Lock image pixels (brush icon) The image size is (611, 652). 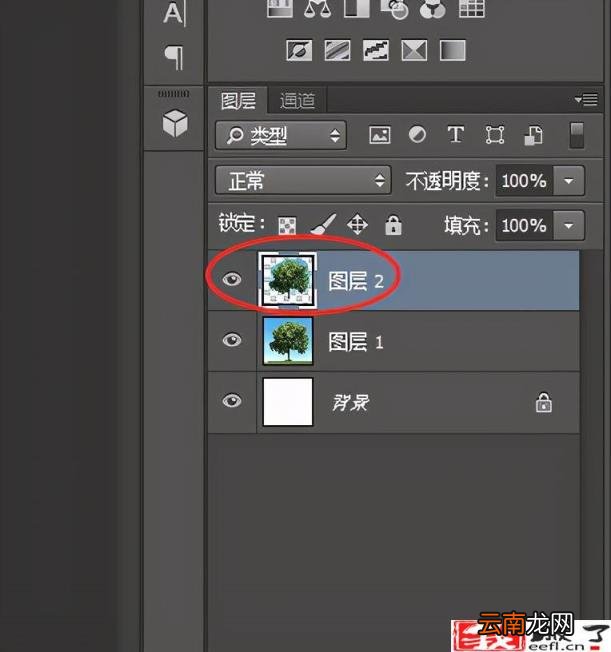click(323, 225)
